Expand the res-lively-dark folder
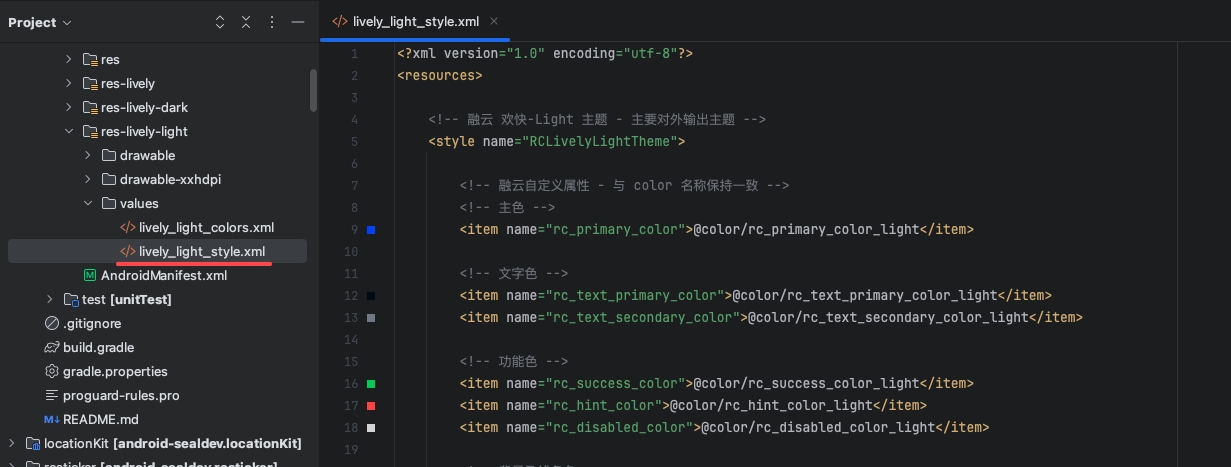The image size is (1231, 467). (69, 107)
